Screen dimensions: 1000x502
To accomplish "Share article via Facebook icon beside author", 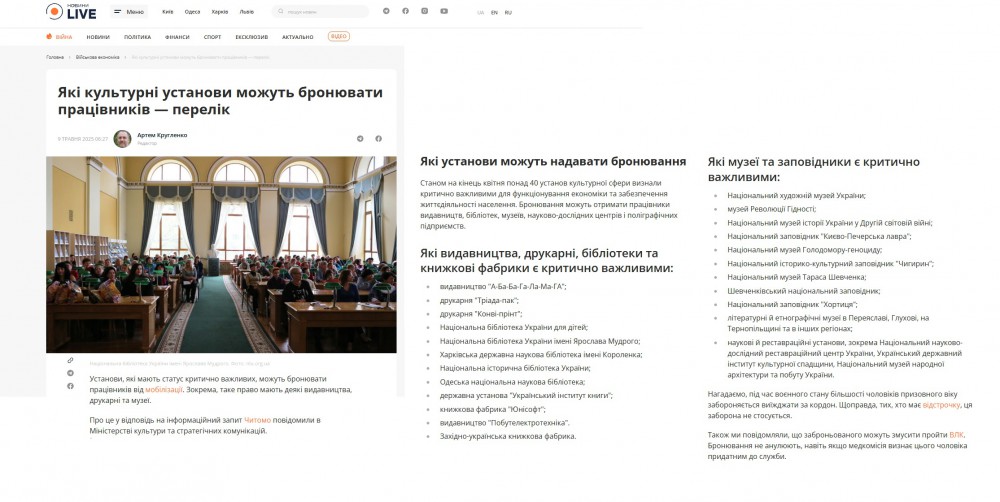I will [x=379, y=138].
